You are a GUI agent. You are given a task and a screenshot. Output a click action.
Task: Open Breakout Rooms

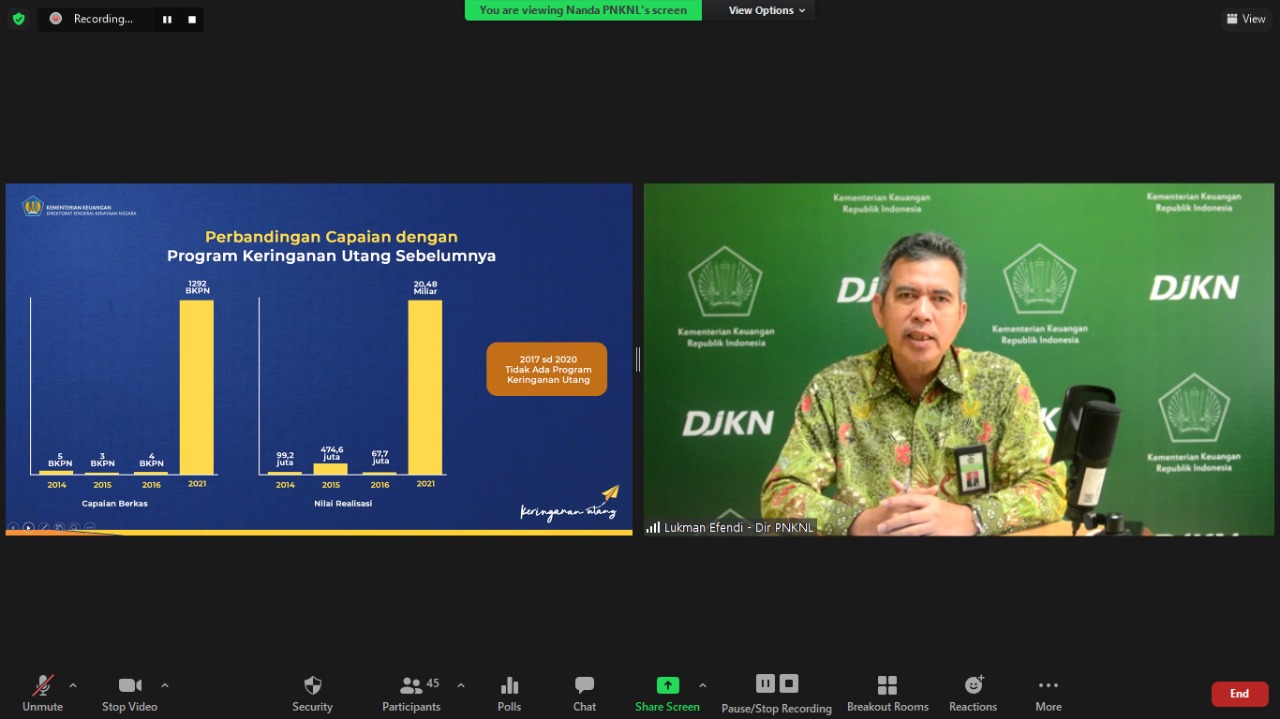887,692
